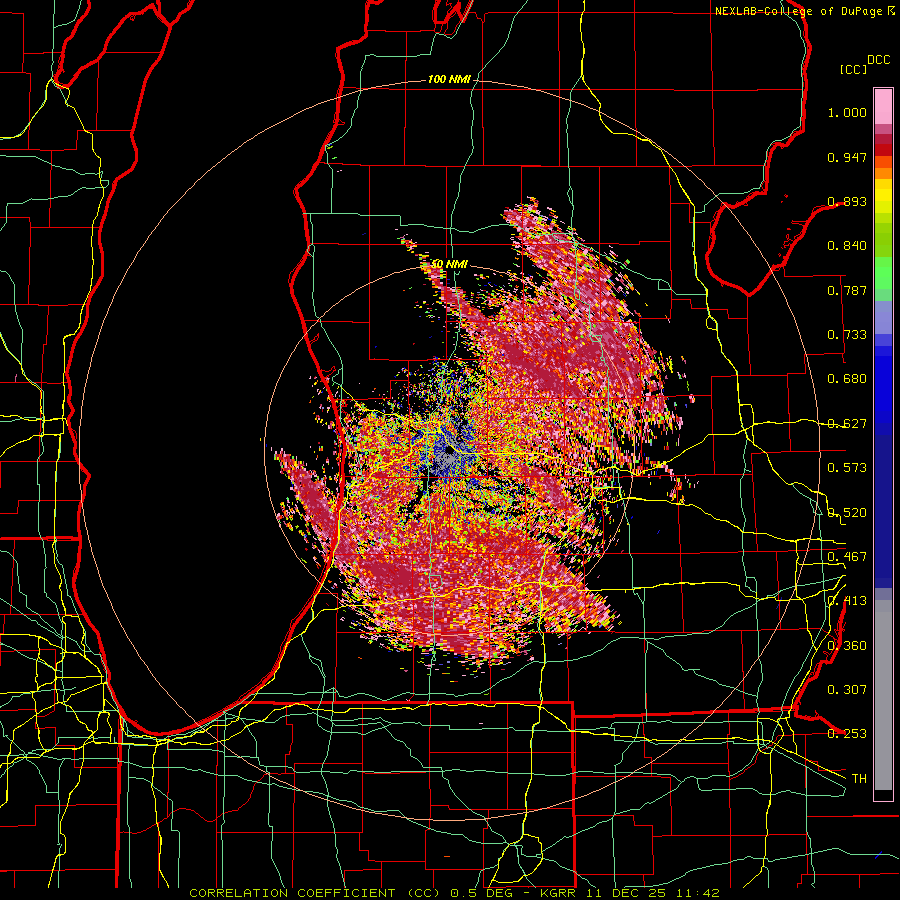Screen dimensions: 900x900
Task: Click the TH threshold label
Action: click(859, 779)
